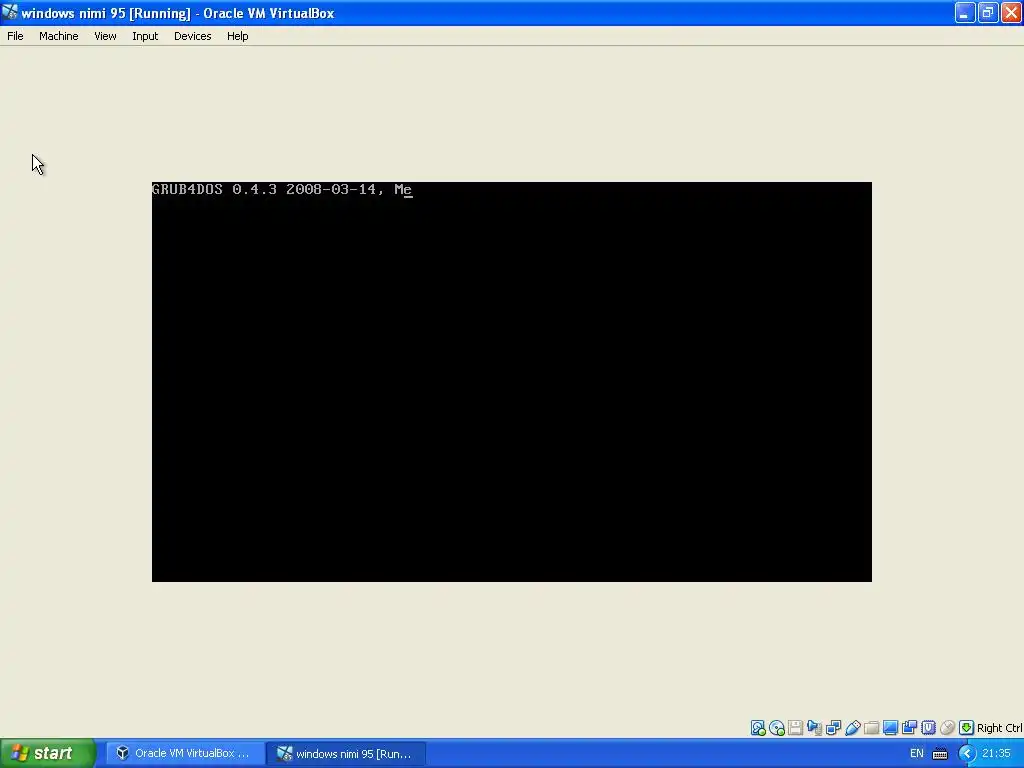Close the VirtualBox VM window

1011,12
